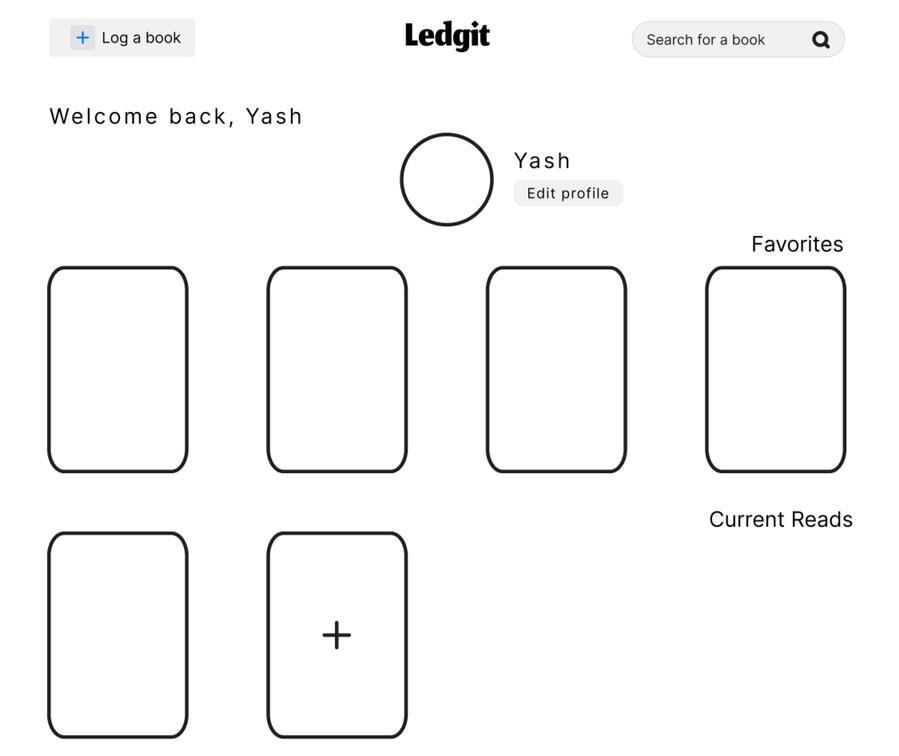899x756 pixels.
Task: Click the magnifying glass search icon
Action: (x=821, y=40)
